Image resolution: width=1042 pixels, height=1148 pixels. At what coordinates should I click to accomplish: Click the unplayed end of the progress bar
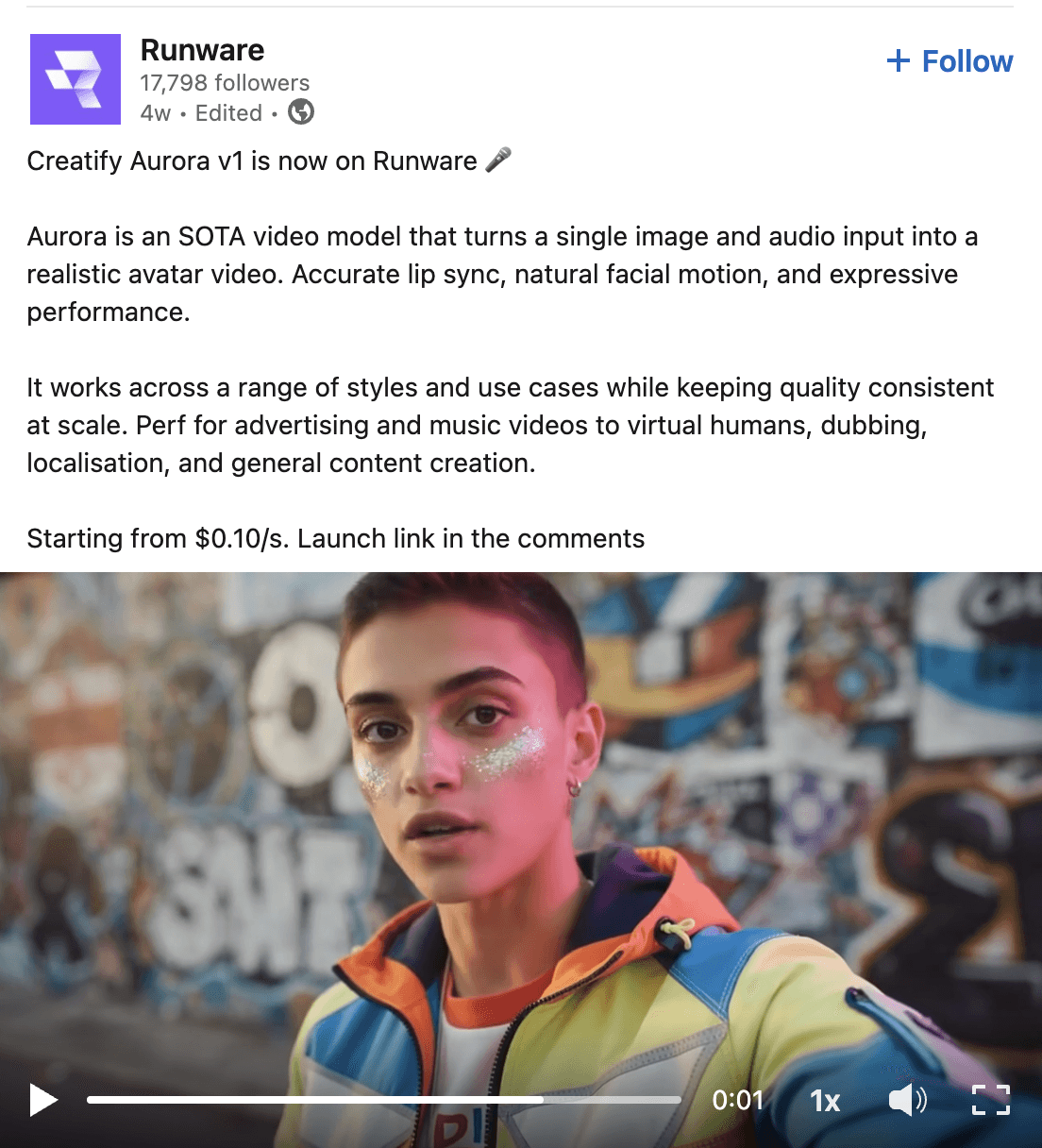click(x=613, y=1100)
